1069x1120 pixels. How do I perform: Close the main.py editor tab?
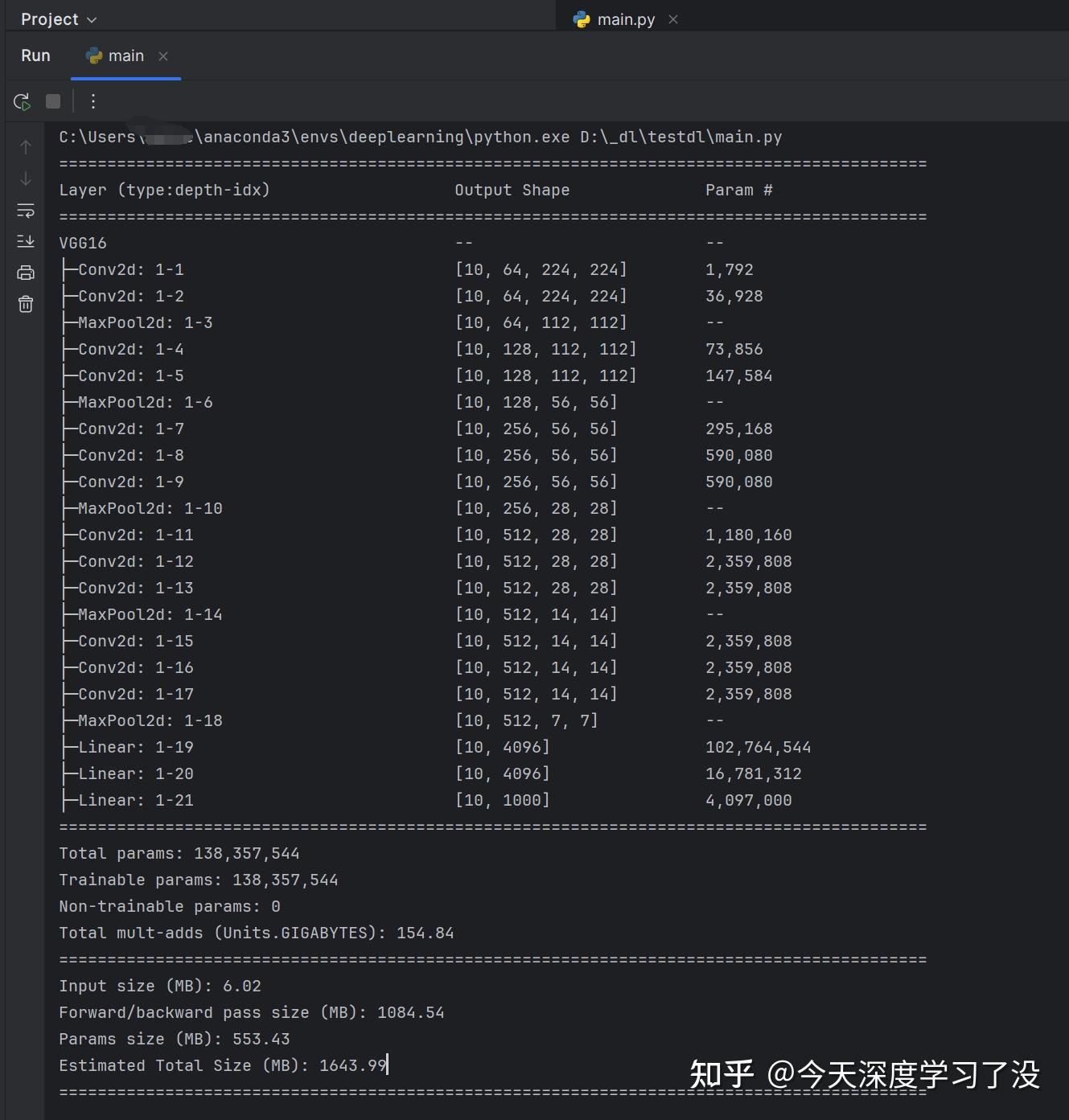(x=673, y=18)
